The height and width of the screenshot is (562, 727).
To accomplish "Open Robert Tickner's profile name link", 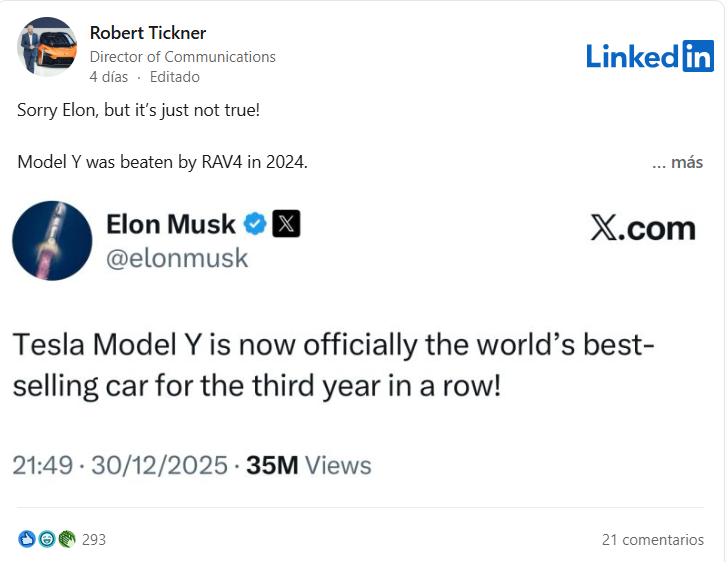I will point(148,33).
